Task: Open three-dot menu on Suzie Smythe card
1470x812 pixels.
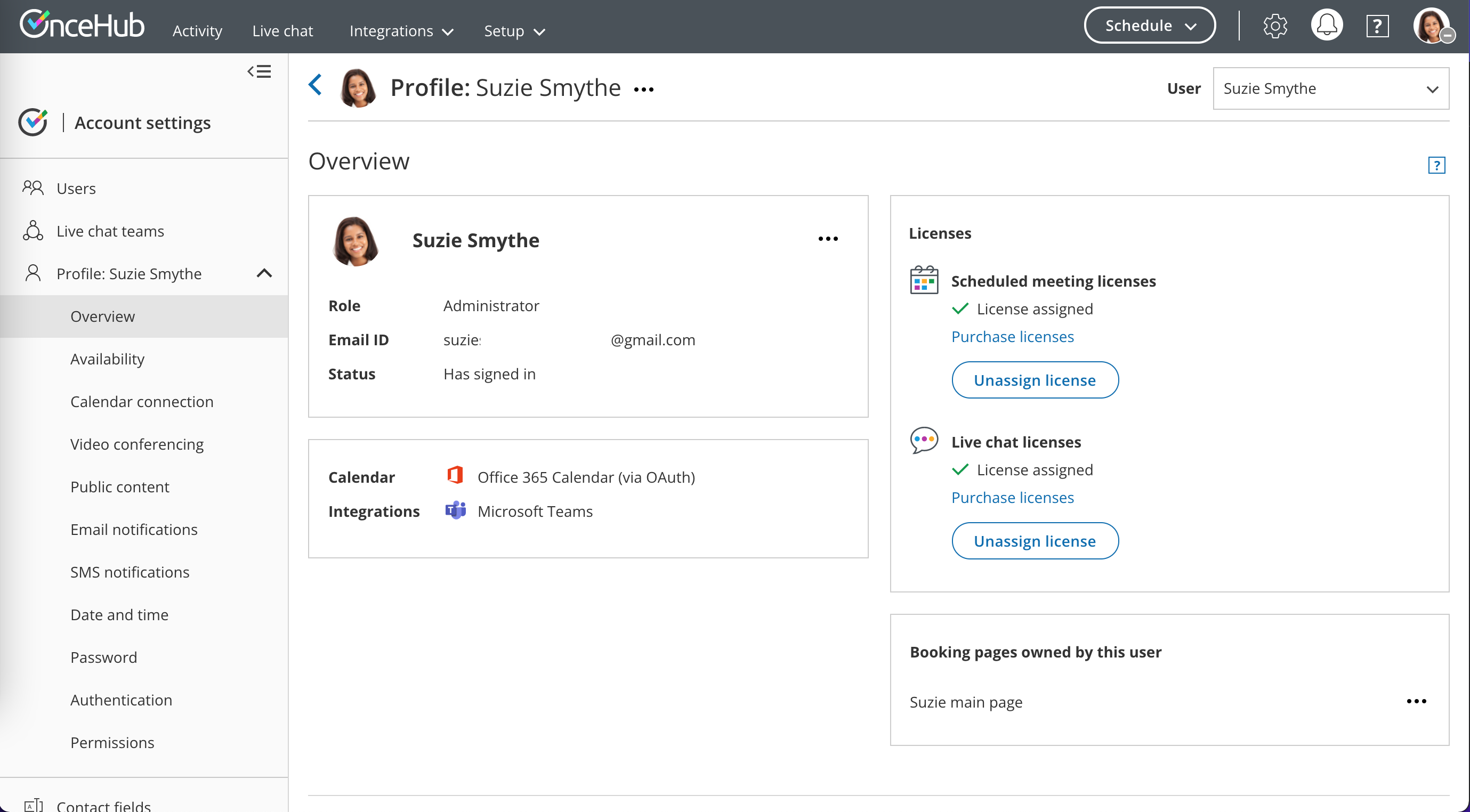Action: point(827,239)
